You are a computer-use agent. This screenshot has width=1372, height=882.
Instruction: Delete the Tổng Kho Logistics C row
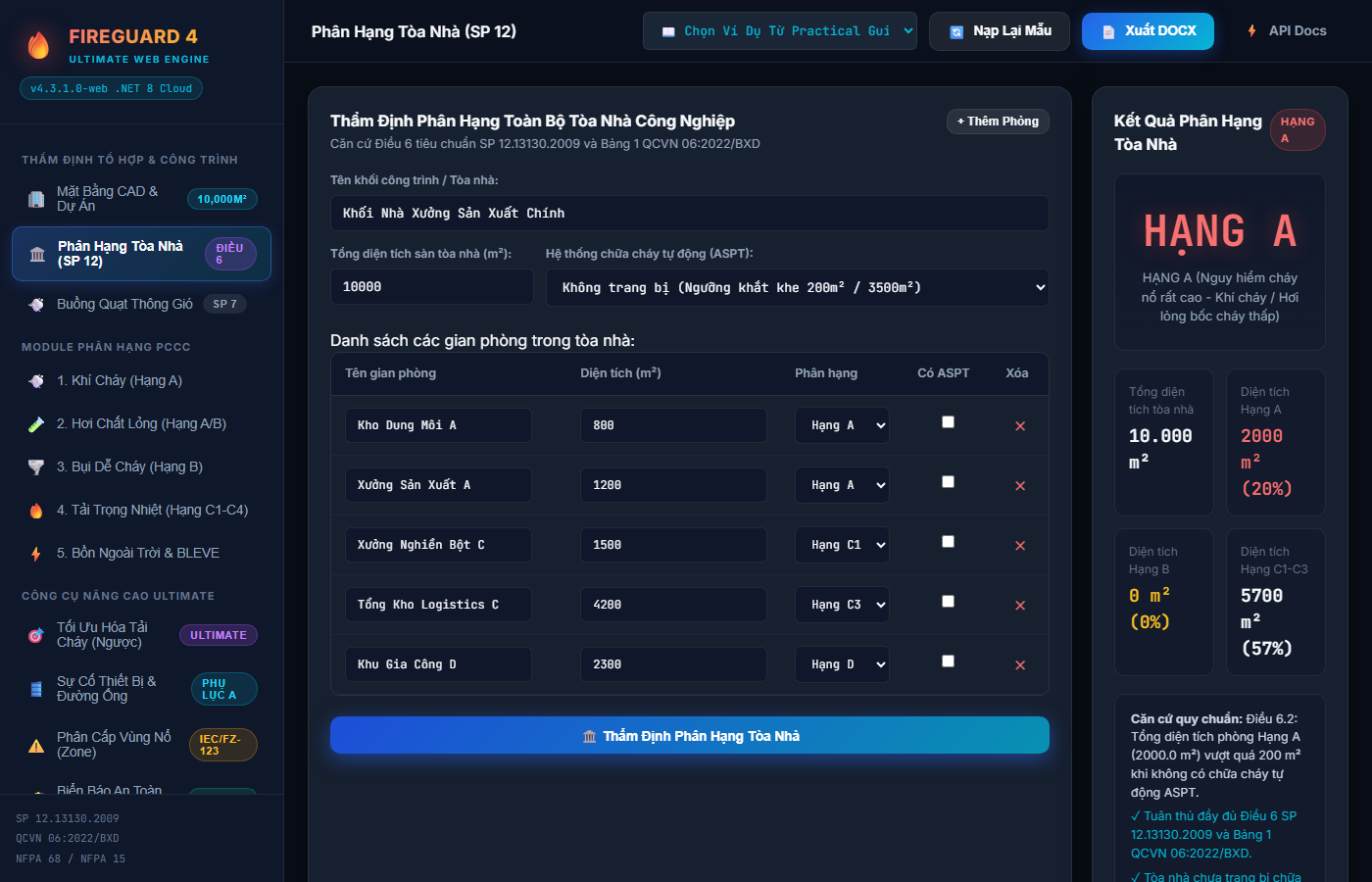click(1020, 606)
